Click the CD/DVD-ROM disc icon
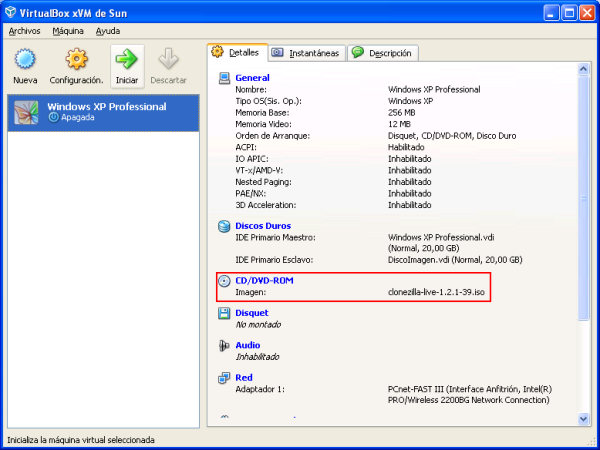The height and width of the screenshot is (450, 600). pos(224,281)
